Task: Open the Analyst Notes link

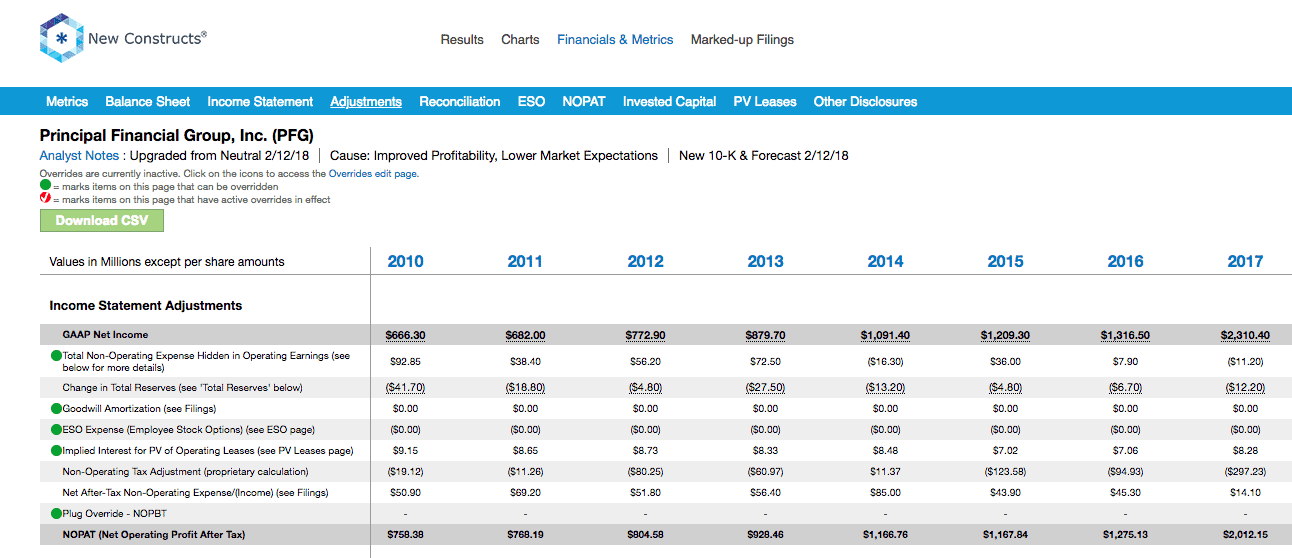Action: click(81, 156)
